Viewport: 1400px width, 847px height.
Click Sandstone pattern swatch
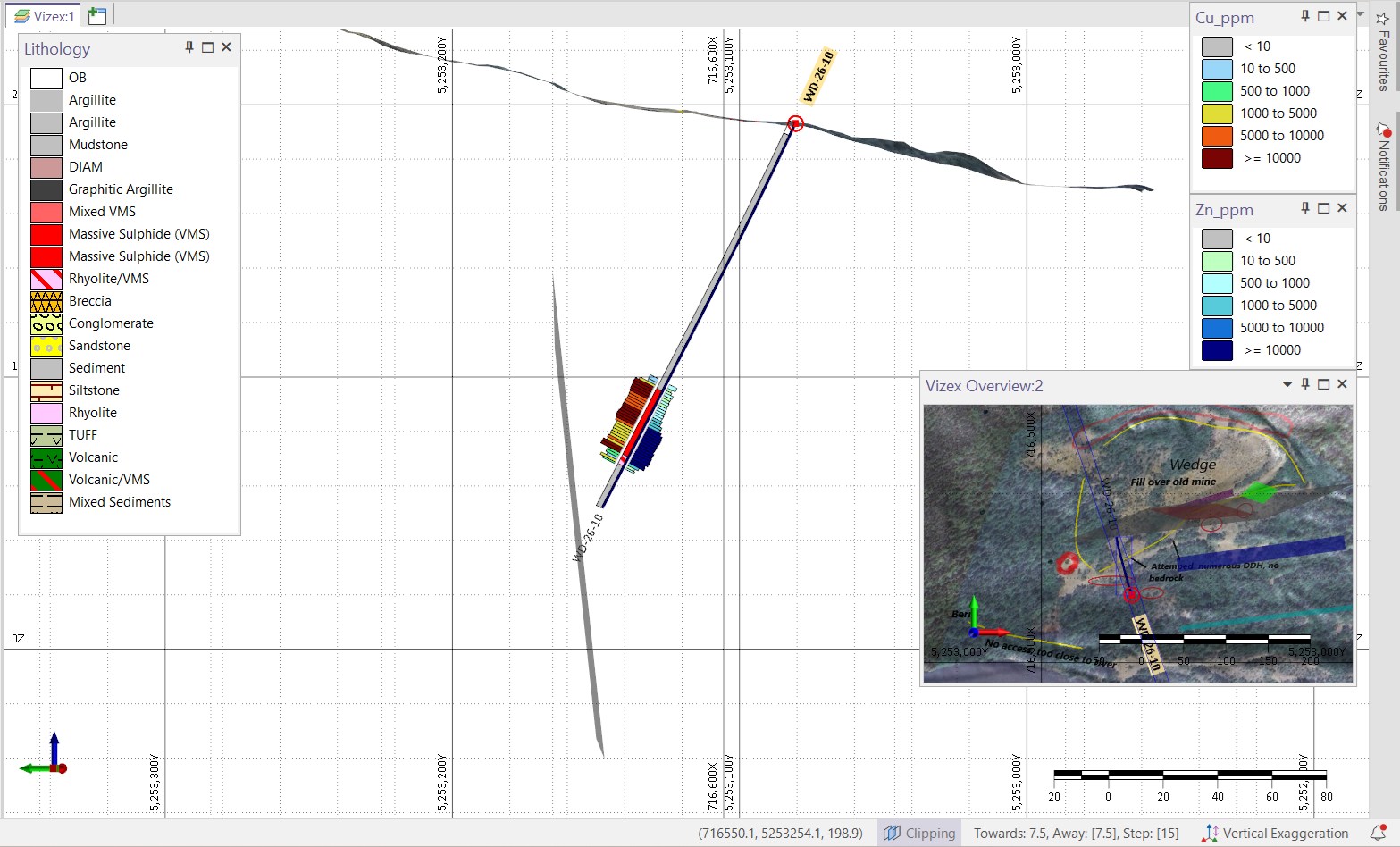click(46, 346)
